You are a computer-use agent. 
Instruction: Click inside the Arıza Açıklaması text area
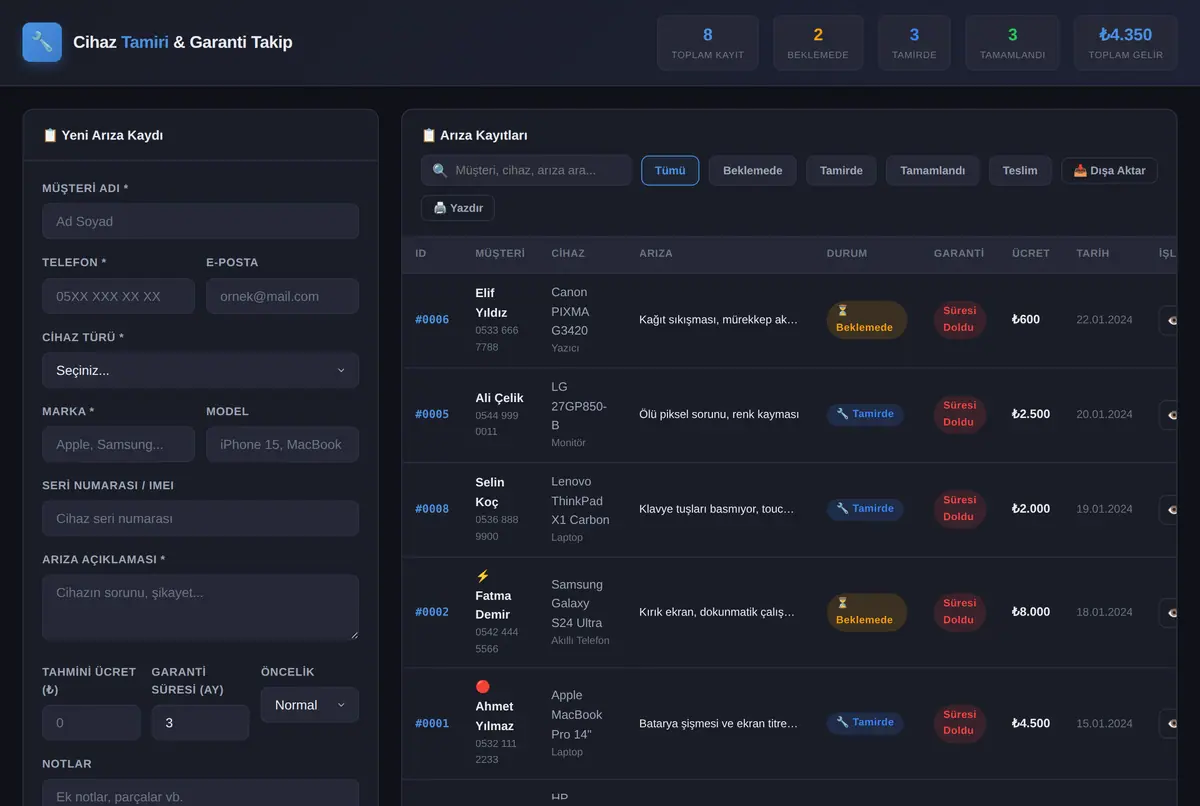(x=200, y=607)
